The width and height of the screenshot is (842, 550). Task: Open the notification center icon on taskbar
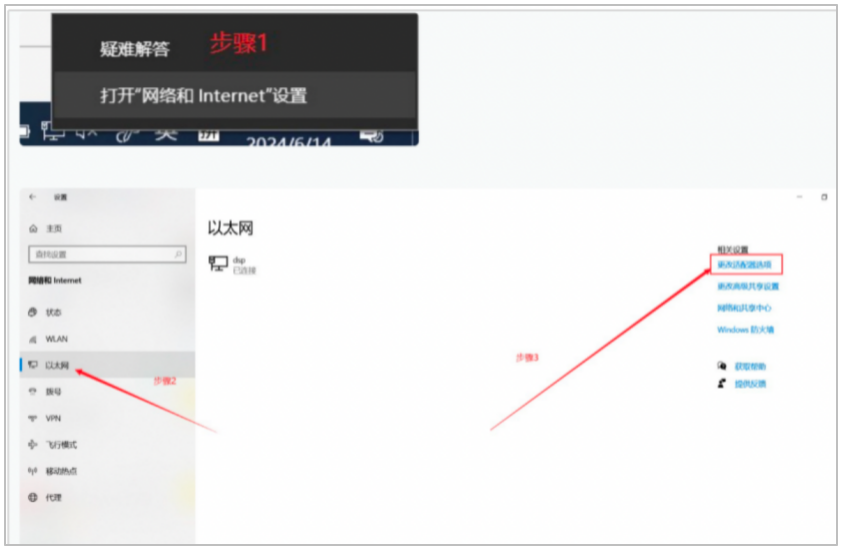coord(372,135)
